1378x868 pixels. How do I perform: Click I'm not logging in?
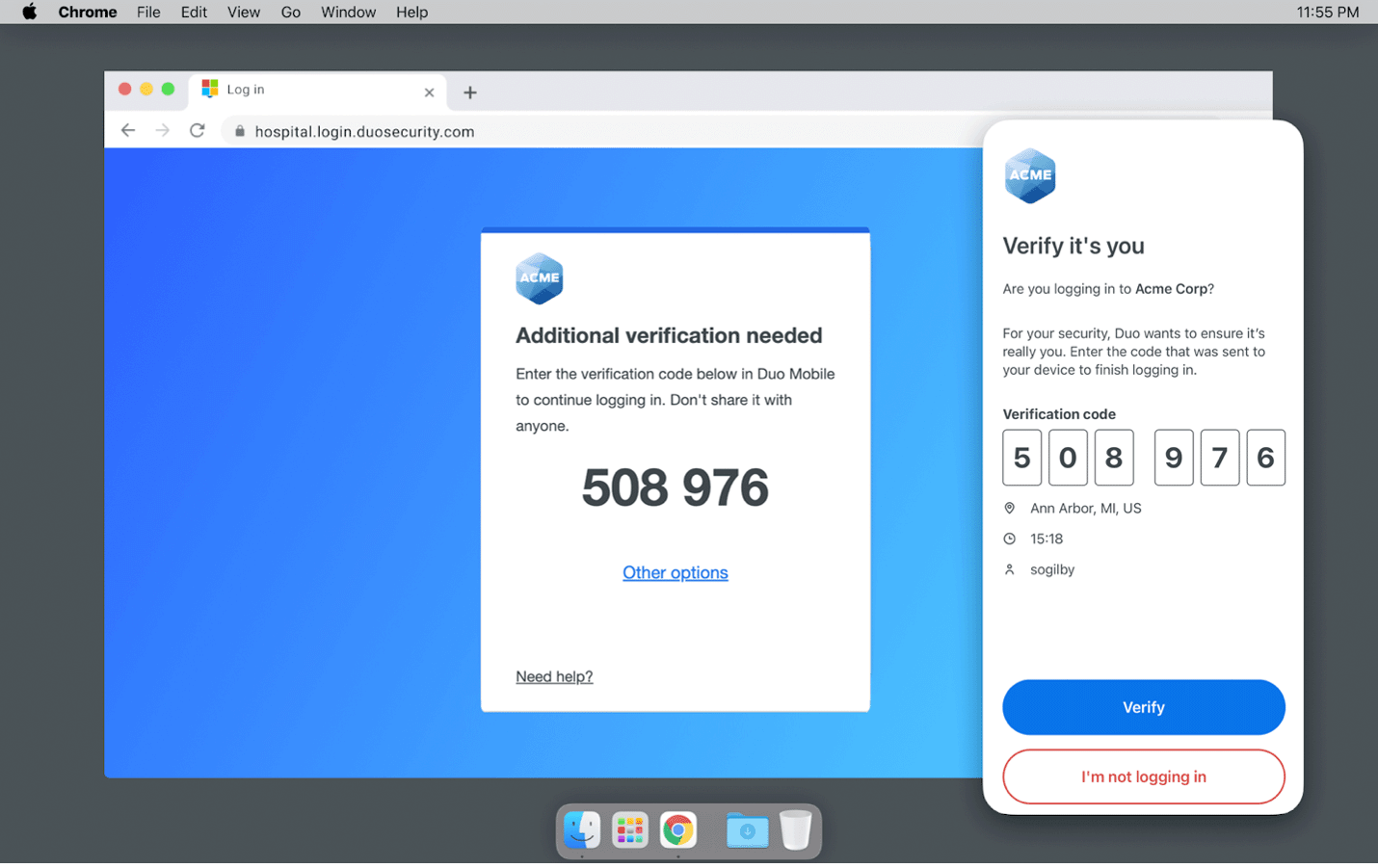(x=1143, y=776)
